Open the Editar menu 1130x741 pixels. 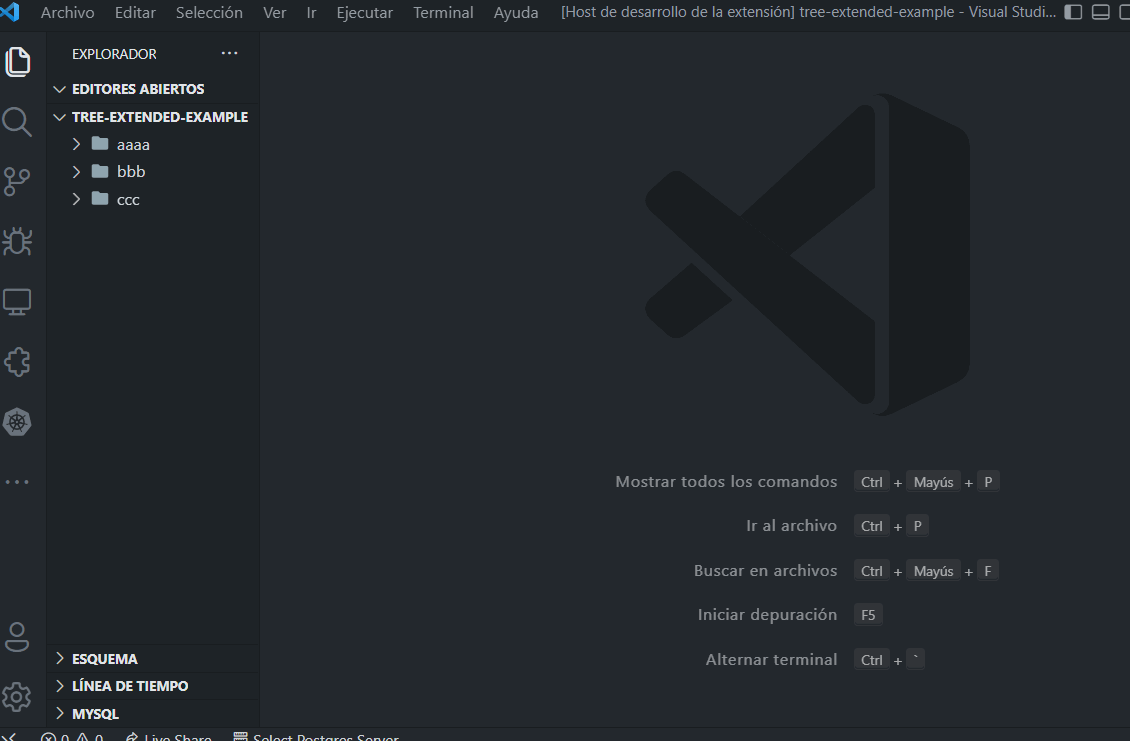pyautogui.click(x=135, y=12)
